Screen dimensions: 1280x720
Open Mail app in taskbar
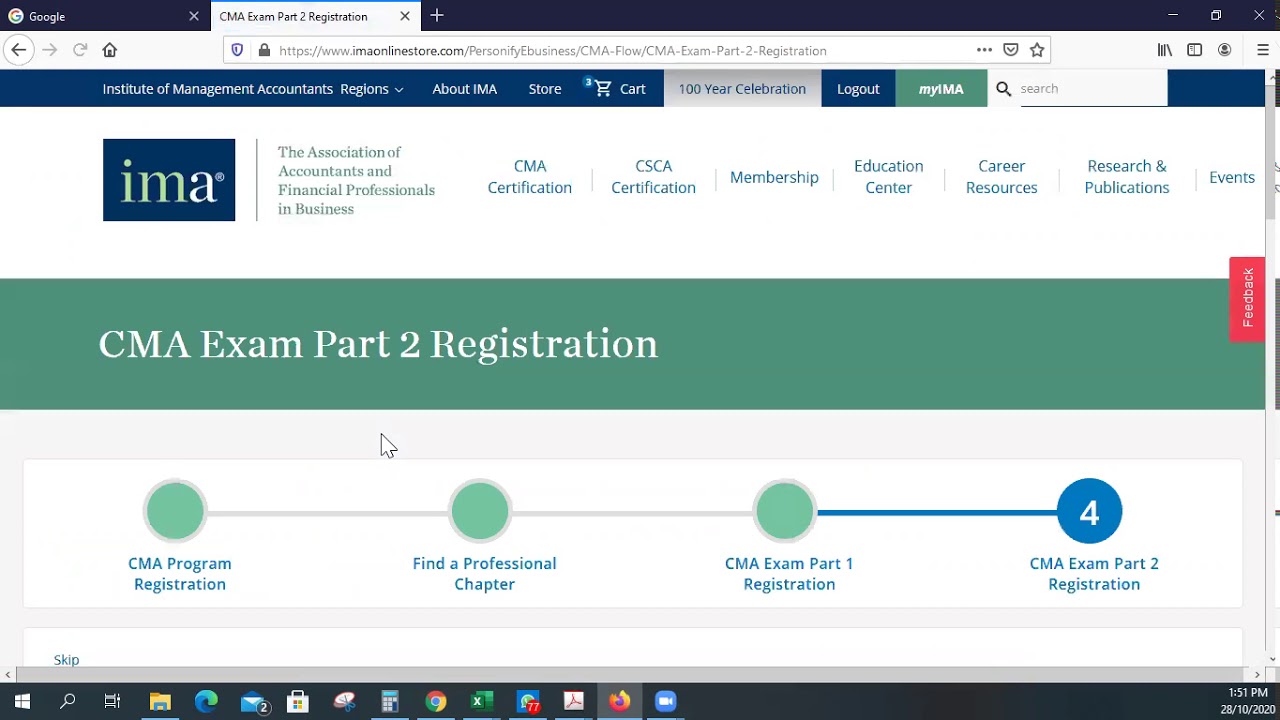pos(254,701)
